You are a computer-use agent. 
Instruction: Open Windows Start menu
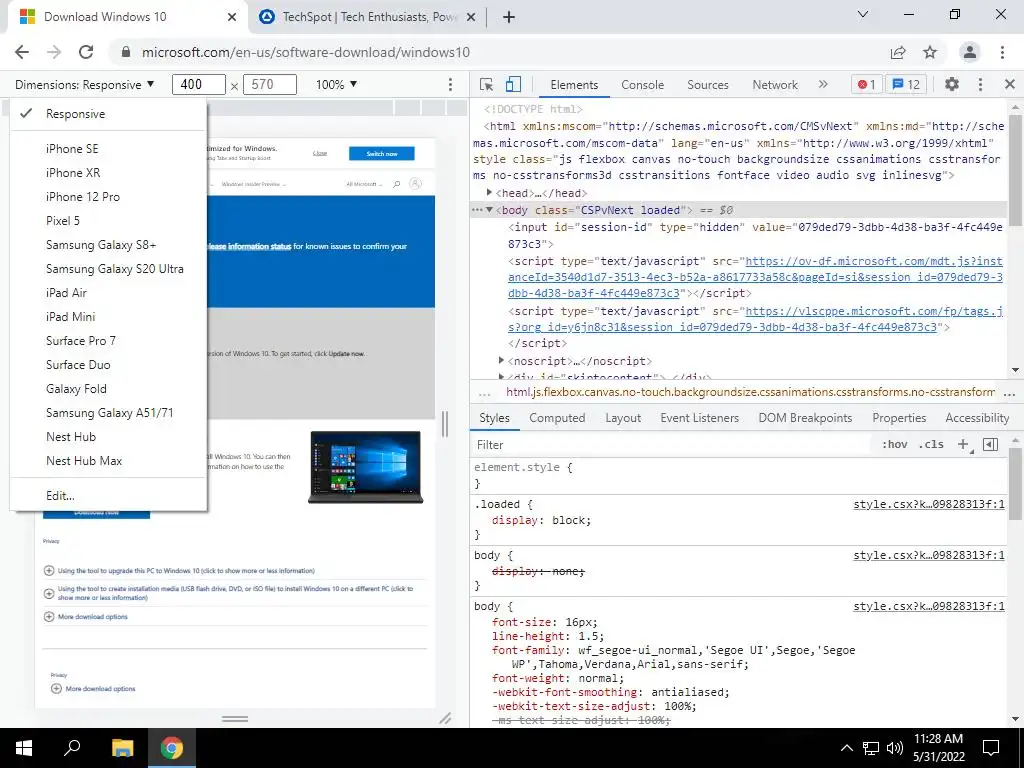(24, 748)
